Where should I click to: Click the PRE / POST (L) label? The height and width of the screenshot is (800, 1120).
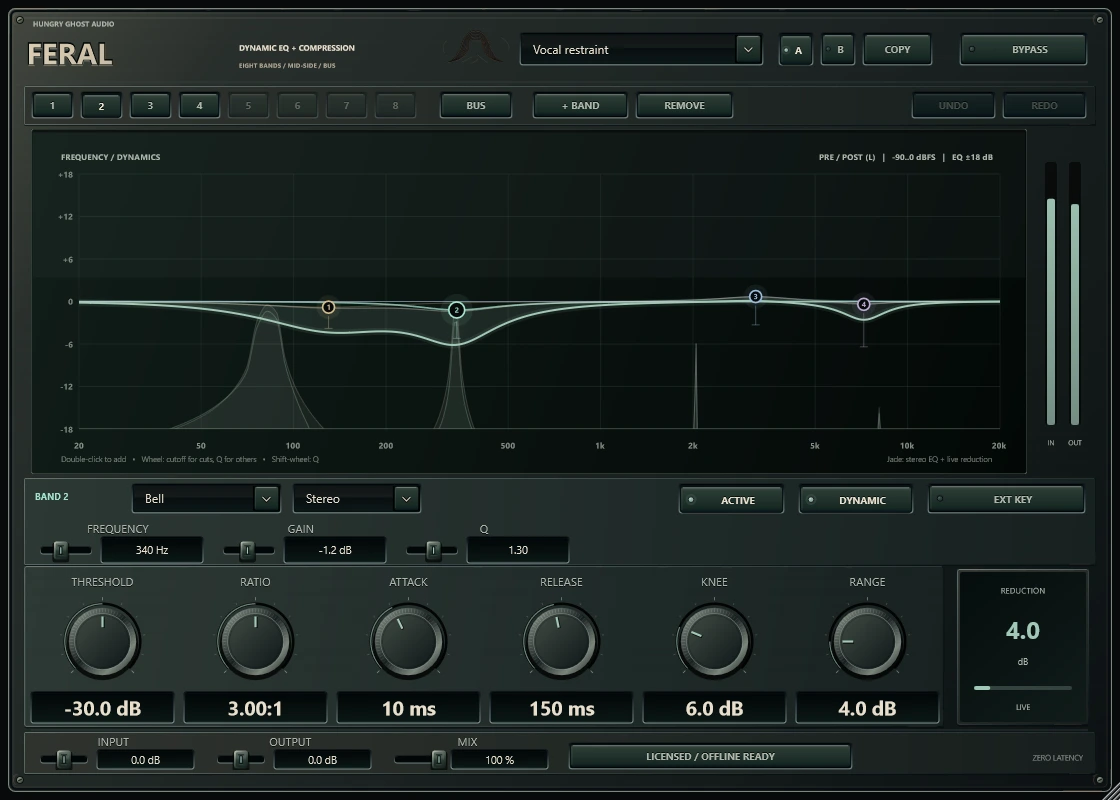pos(846,157)
